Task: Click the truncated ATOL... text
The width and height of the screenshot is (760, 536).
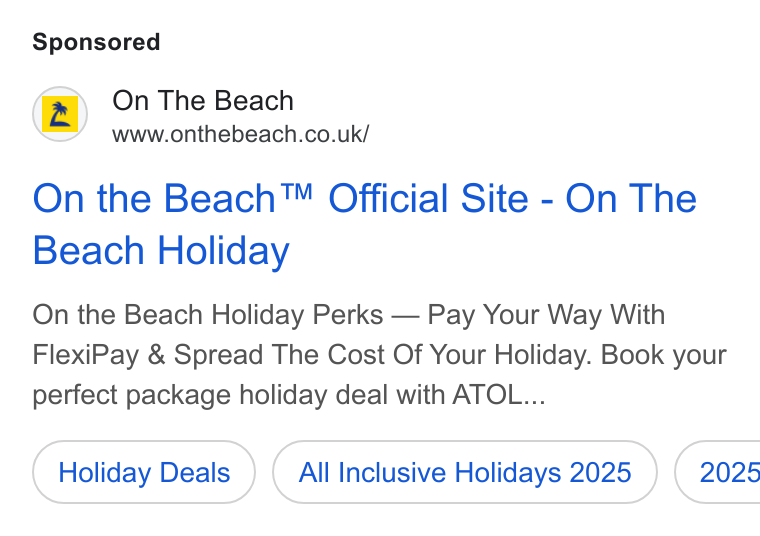Action: pos(499,394)
